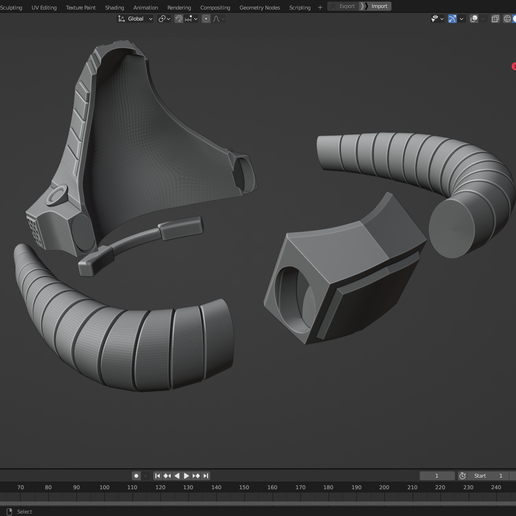Image resolution: width=516 pixels, height=516 pixels.
Task: Jump to previous keyframe in timeline
Action: pyautogui.click(x=167, y=476)
